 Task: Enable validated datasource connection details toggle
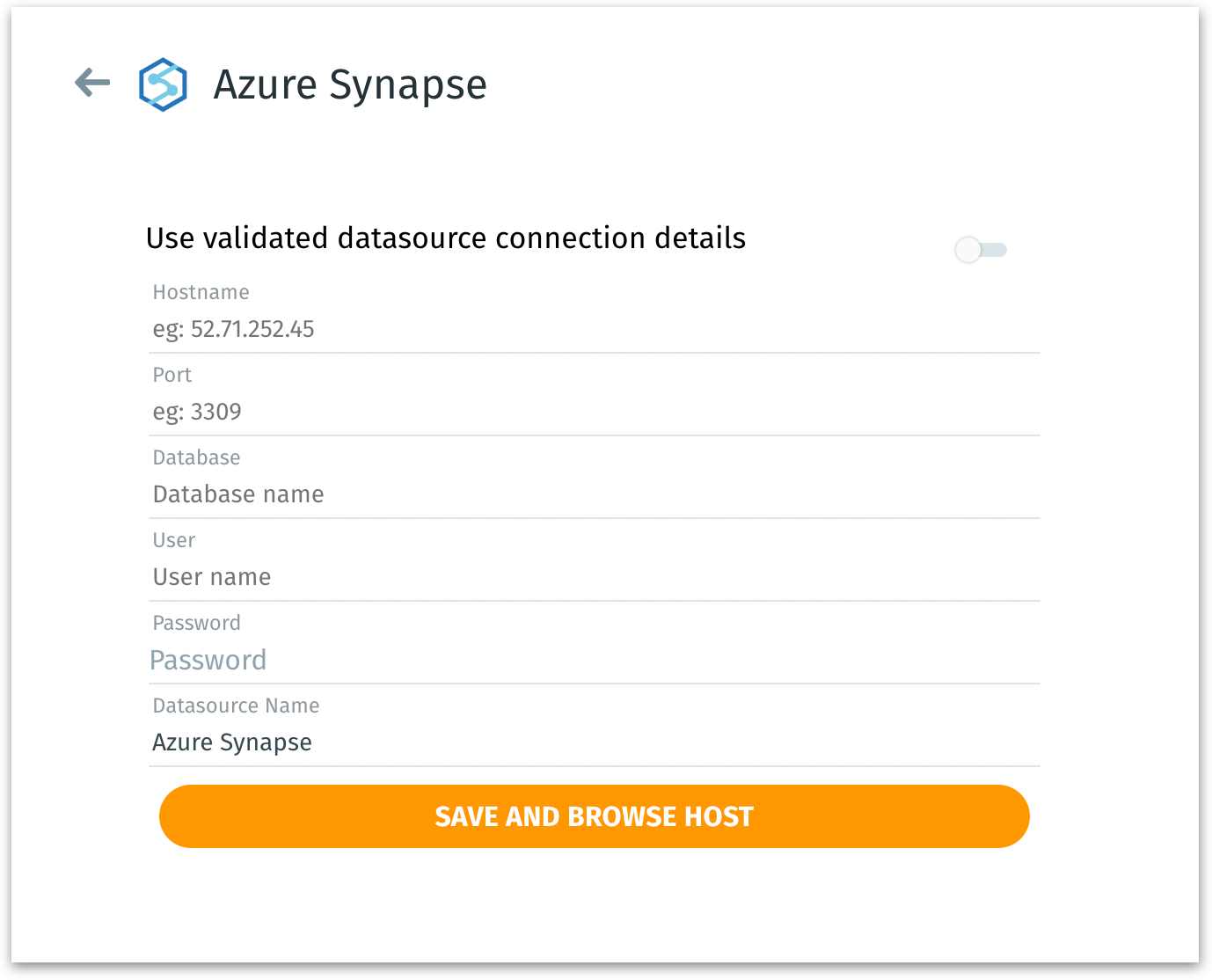coord(981,250)
